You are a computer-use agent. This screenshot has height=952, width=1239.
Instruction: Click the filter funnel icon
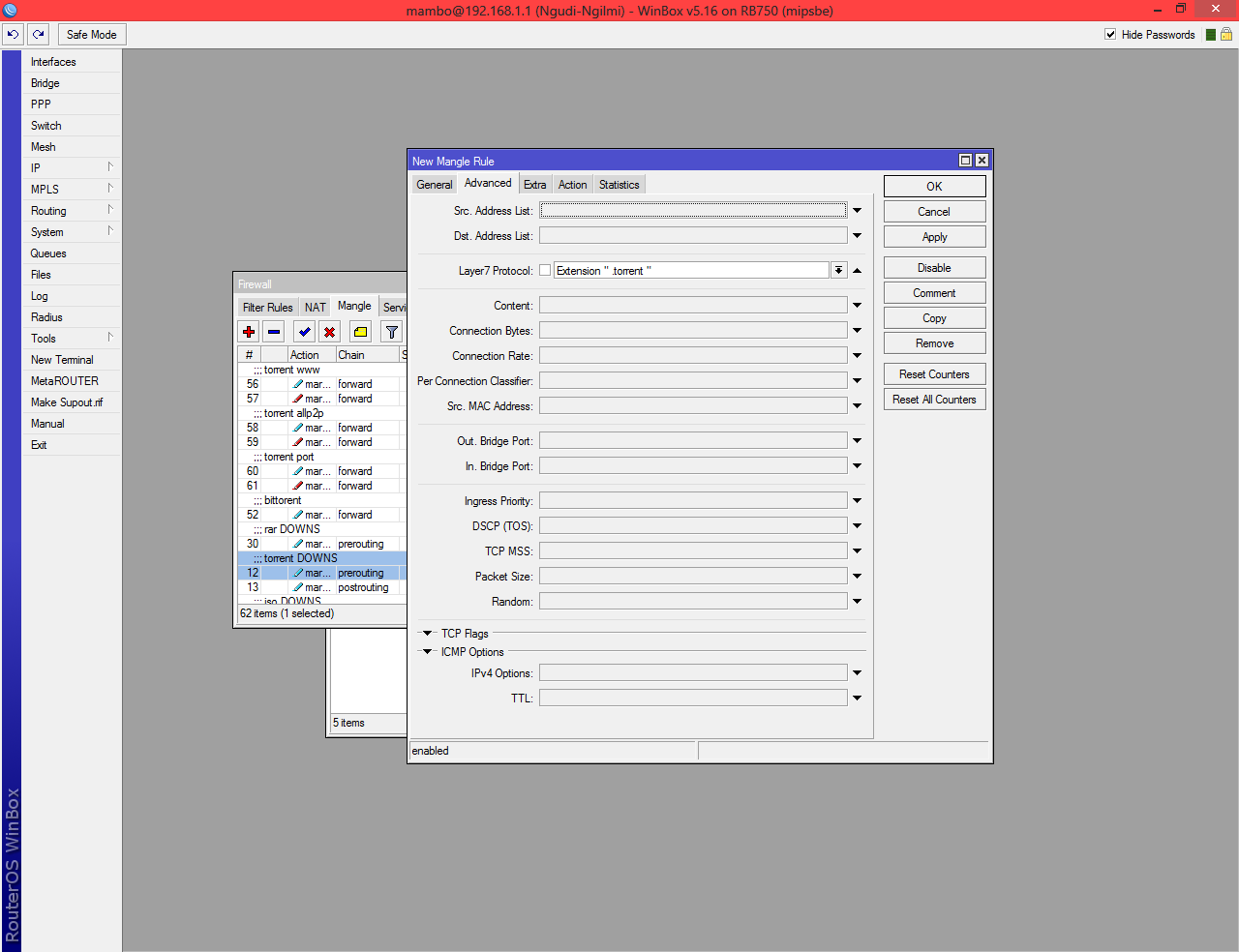[392, 332]
